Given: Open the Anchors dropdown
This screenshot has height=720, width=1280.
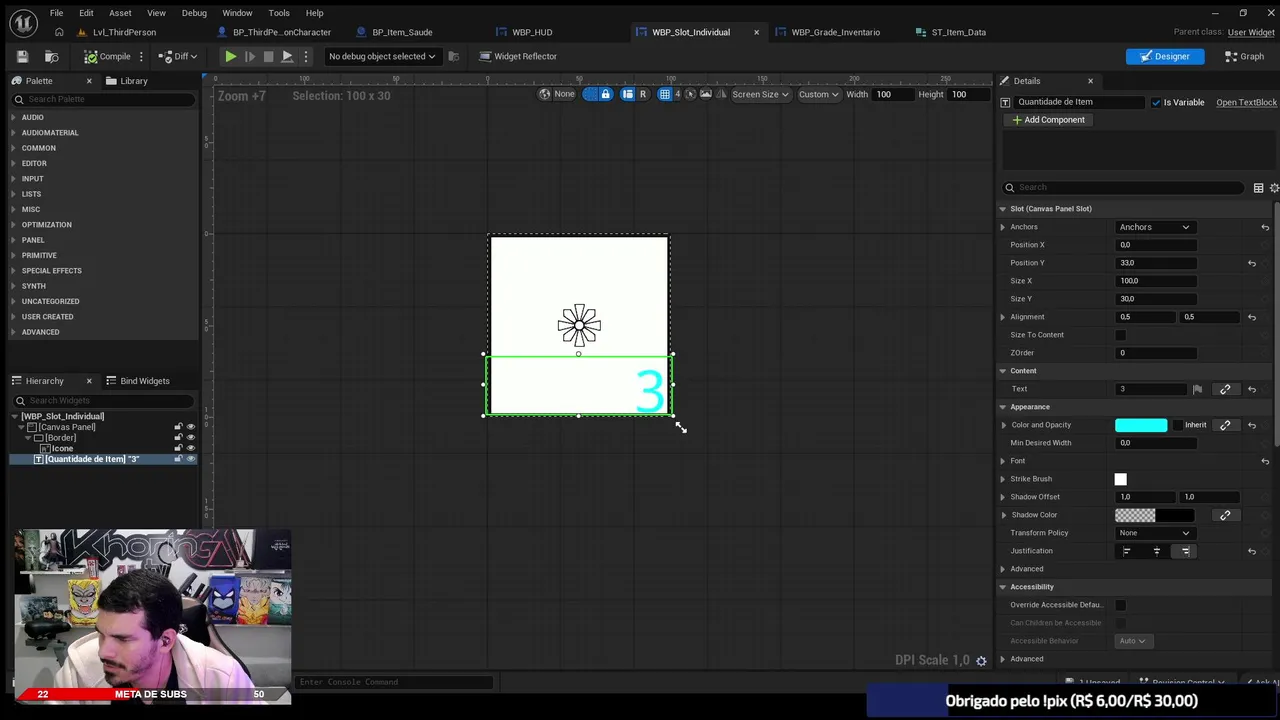Looking at the screenshot, I should pyautogui.click(x=1155, y=227).
